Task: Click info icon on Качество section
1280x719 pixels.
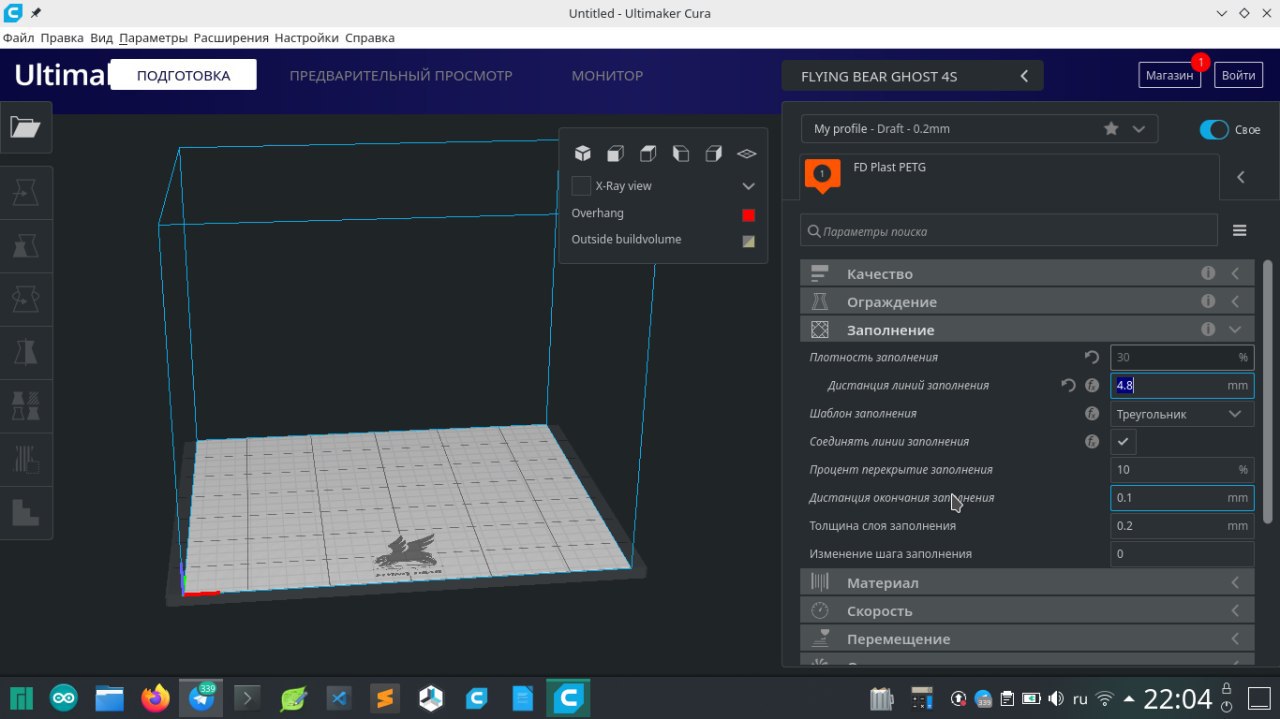Action: point(1208,273)
